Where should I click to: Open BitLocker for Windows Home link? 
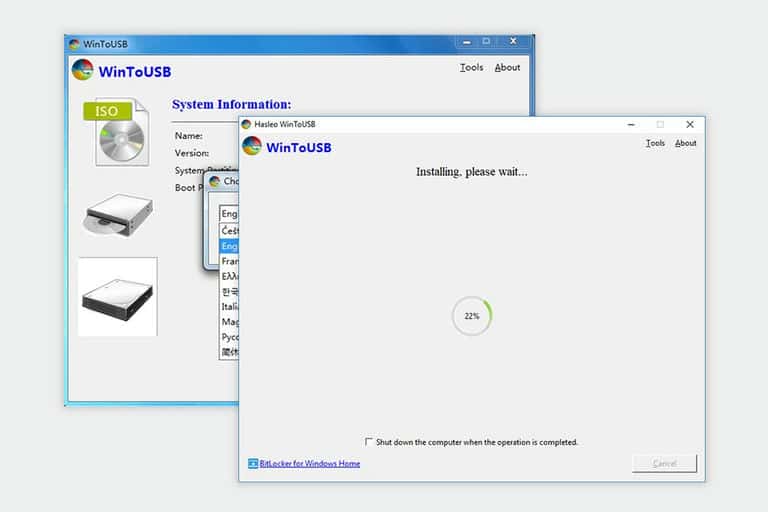(310, 463)
